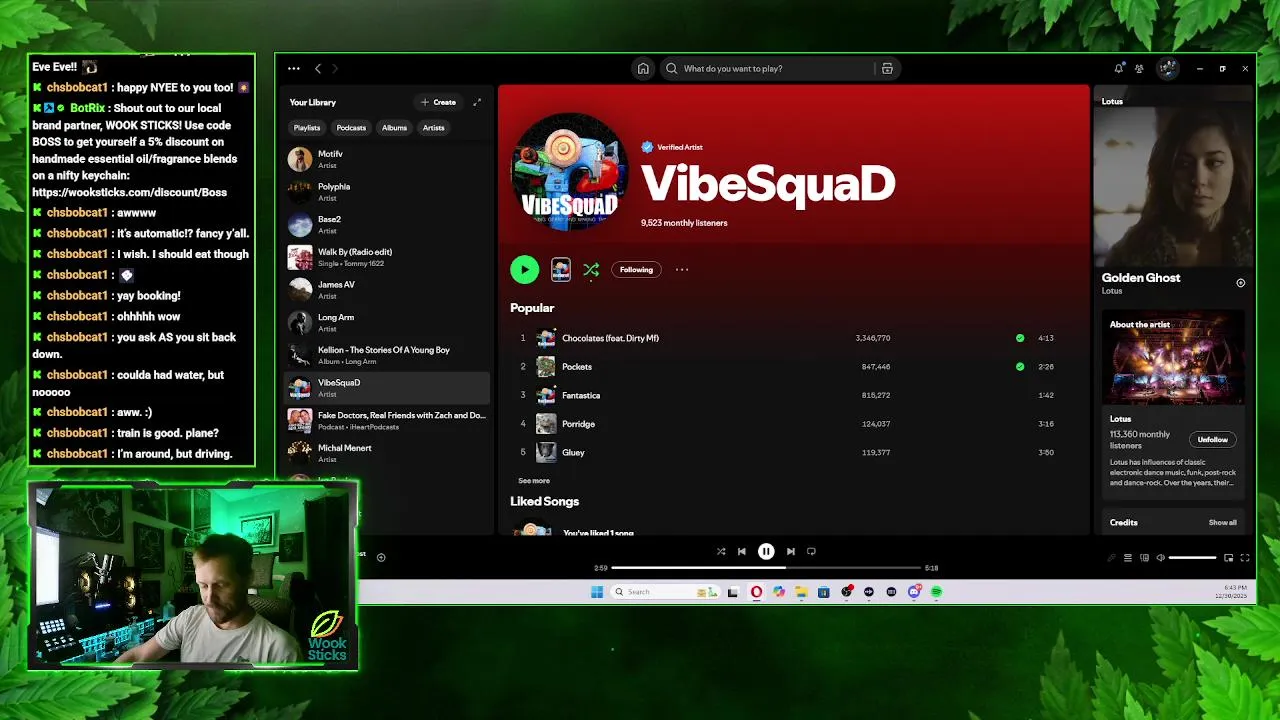Show all credits
The width and height of the screenshot is (1280, 720).
(1222, 522)
